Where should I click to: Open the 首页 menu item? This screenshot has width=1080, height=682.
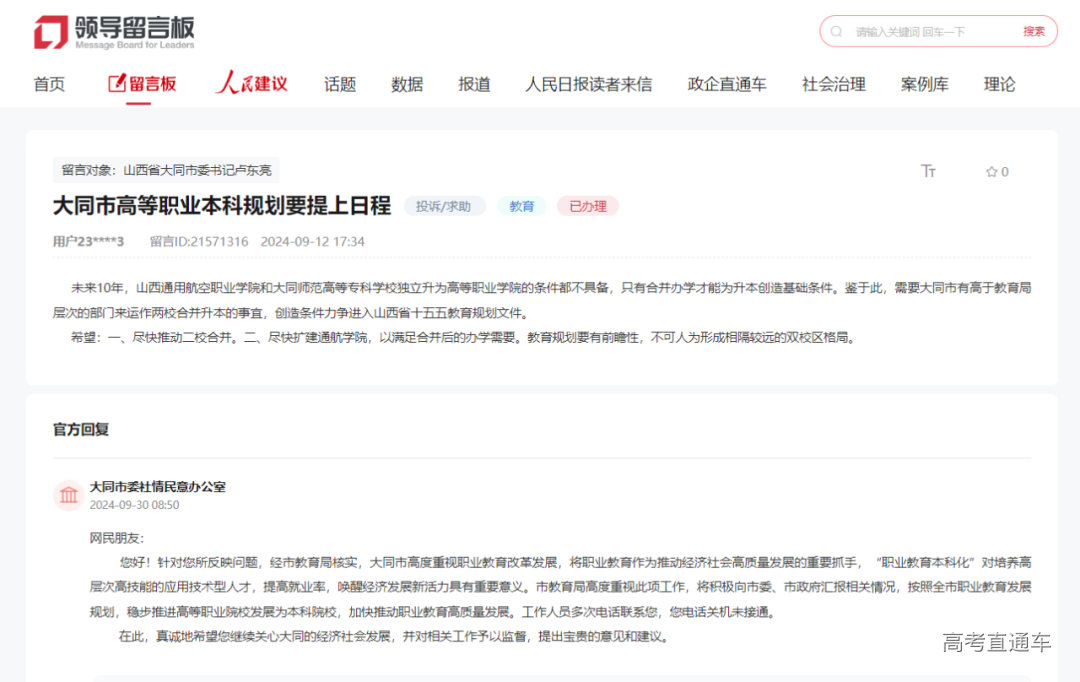tap(49, 85)
